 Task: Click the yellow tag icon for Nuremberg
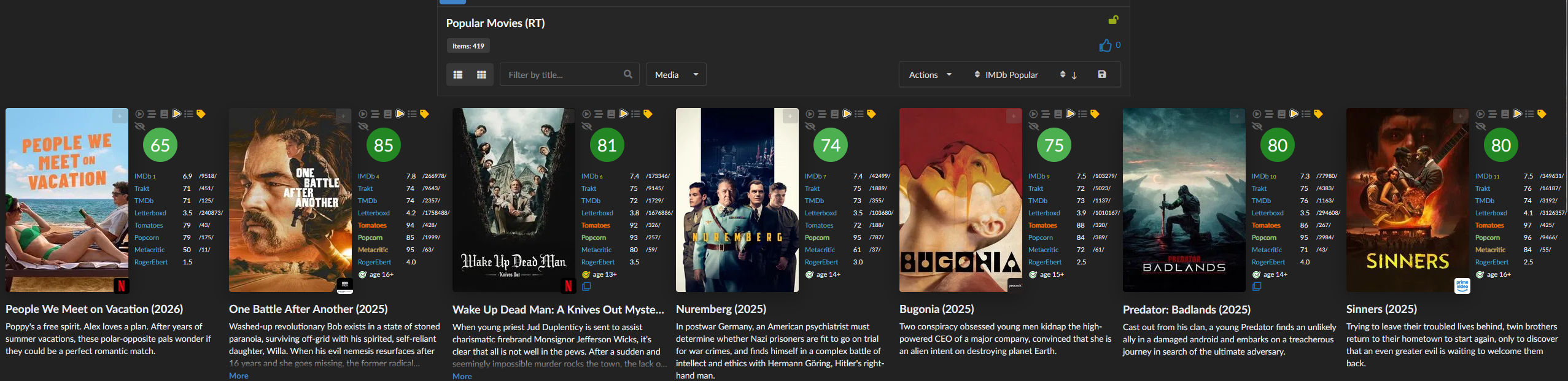coord(871,114)
